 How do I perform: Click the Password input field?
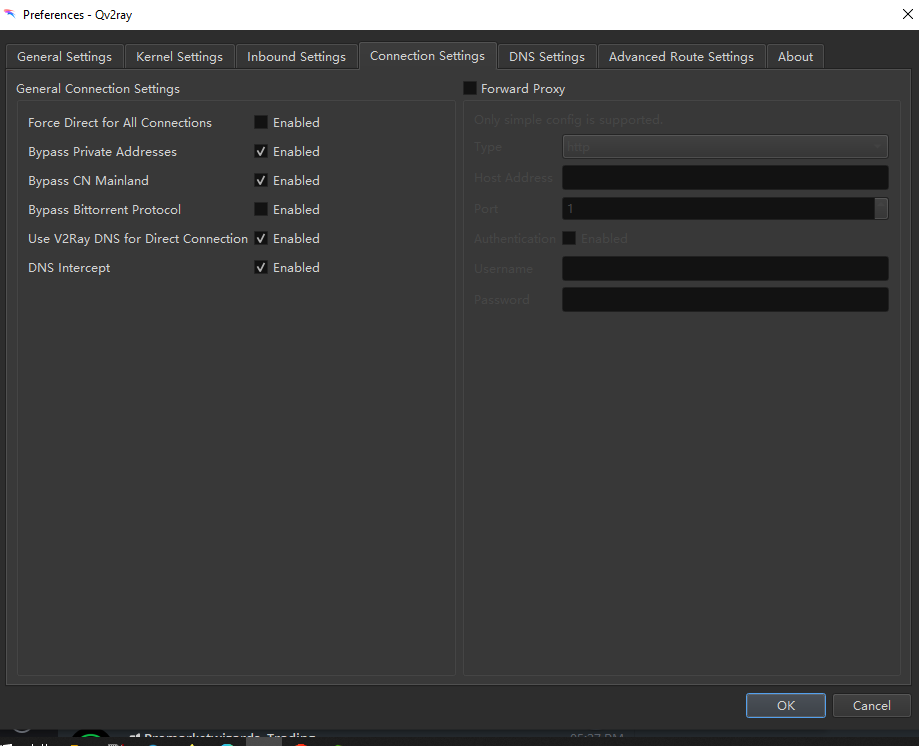pyautogui.click(x=725, y=299)
